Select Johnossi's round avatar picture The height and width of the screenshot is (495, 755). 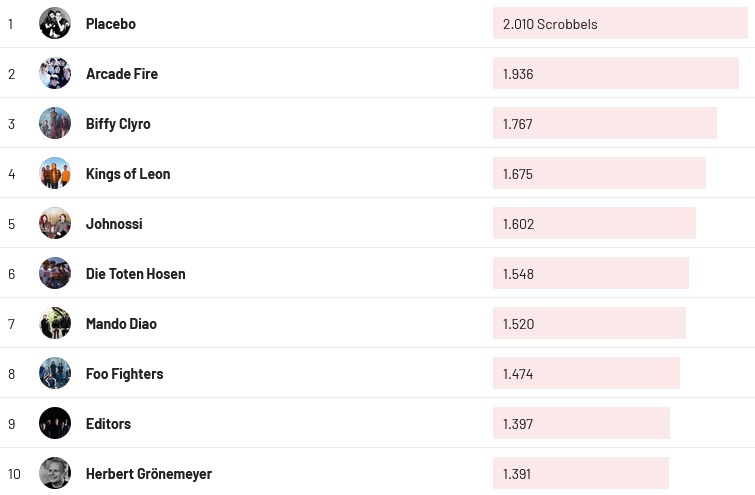pyautogui.click(x=55, y=223)
